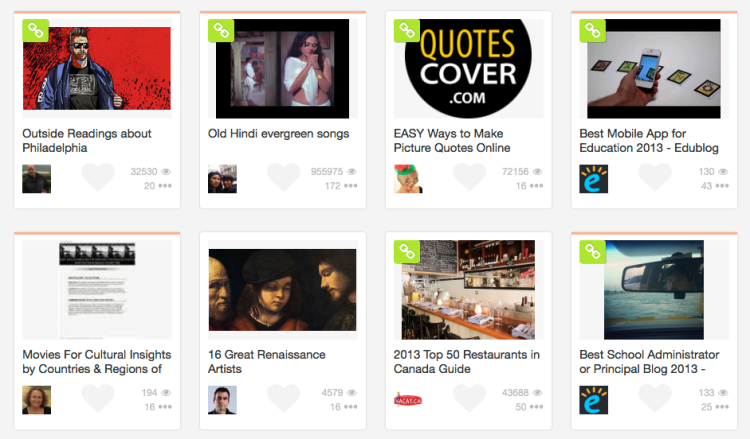Click link badge on Best Mobile App for Education card

point(592,31)
